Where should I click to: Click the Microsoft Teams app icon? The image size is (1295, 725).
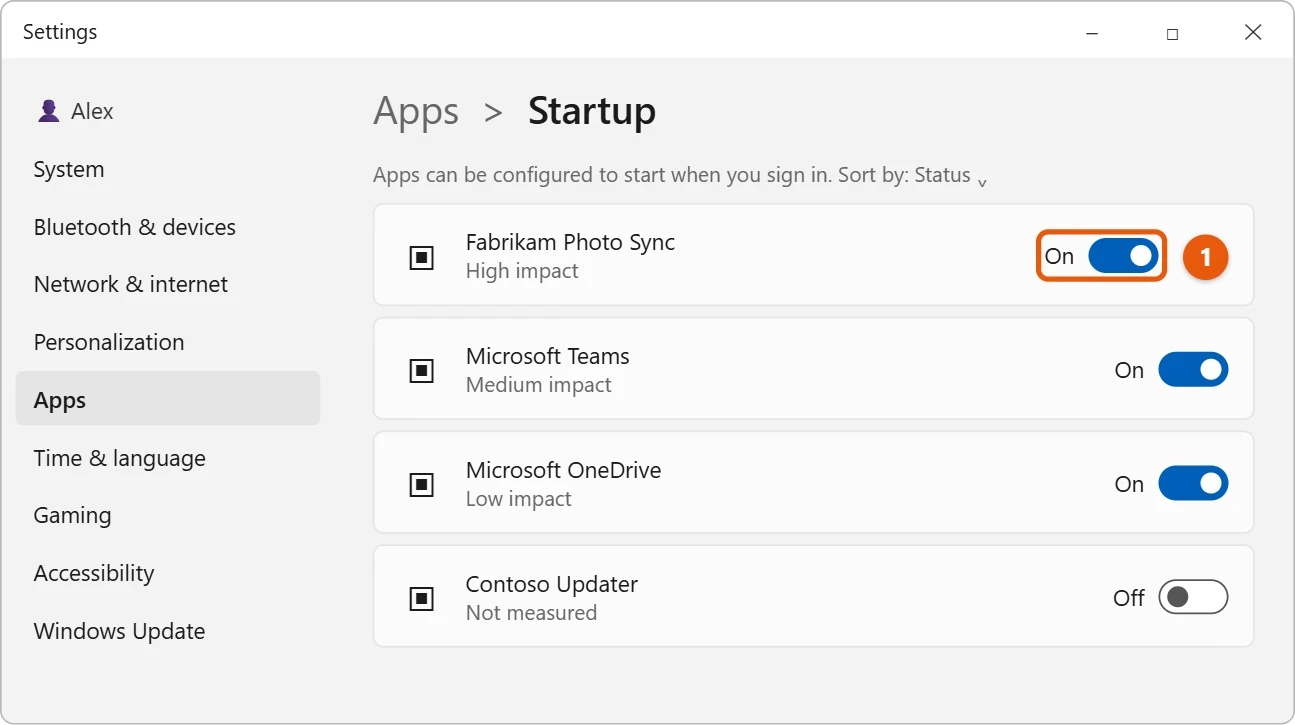pos(422,371)
